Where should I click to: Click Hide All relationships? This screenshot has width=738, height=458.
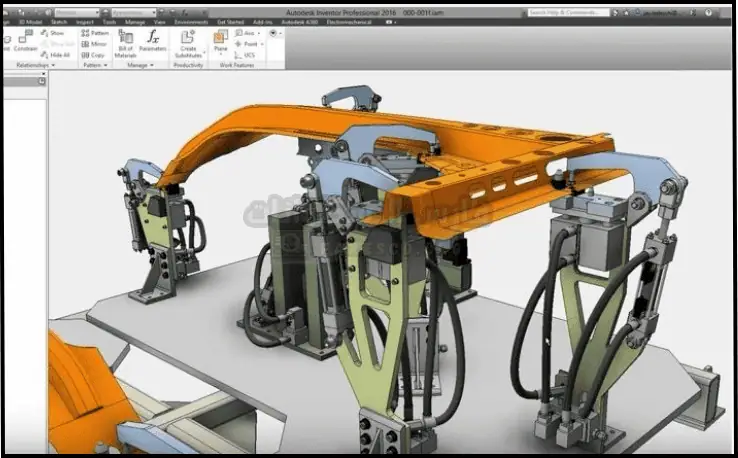pyautogui.click(x=57, y=54)
